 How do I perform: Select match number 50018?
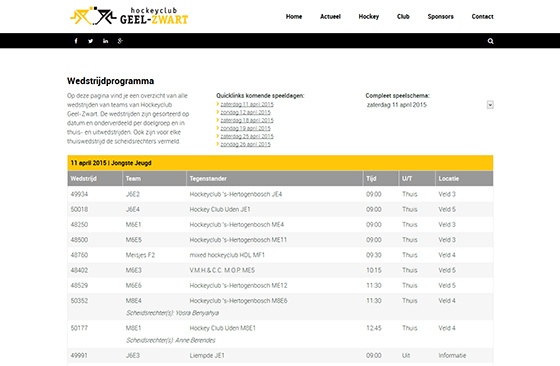[79, 210]
